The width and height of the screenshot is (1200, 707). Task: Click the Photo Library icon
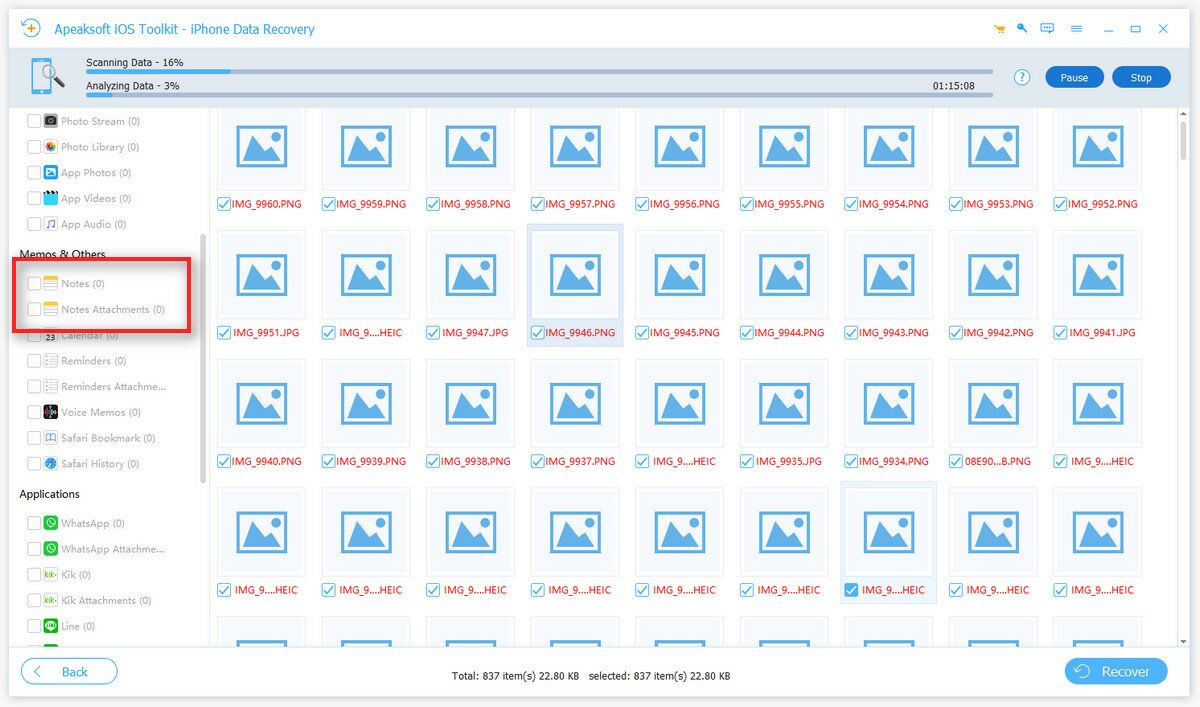tap(50, 147)
